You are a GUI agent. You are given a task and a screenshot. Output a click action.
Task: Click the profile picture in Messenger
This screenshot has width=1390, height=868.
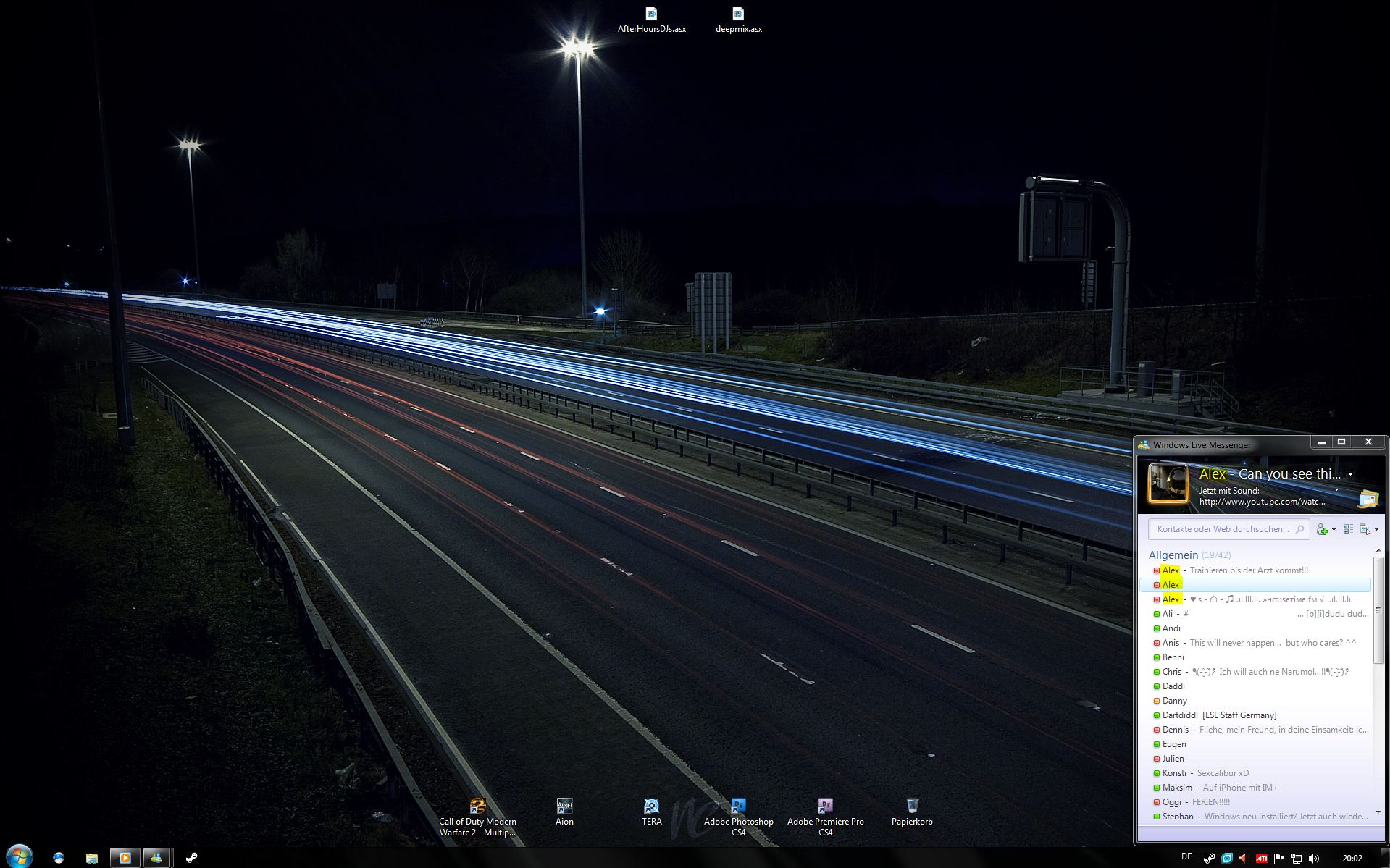pos(1168,484)
